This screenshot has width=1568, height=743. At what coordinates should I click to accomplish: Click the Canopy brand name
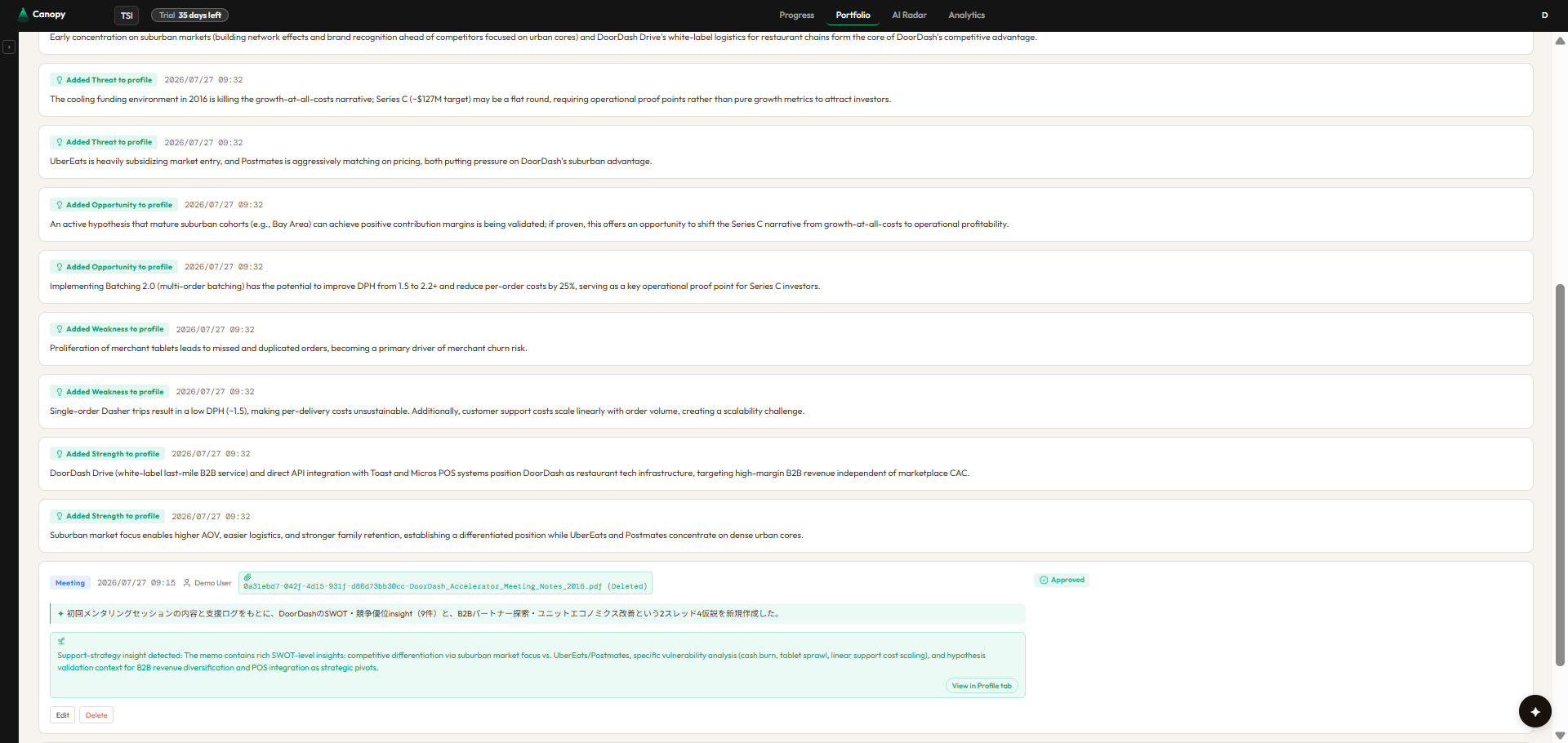[x=49, y=14]
